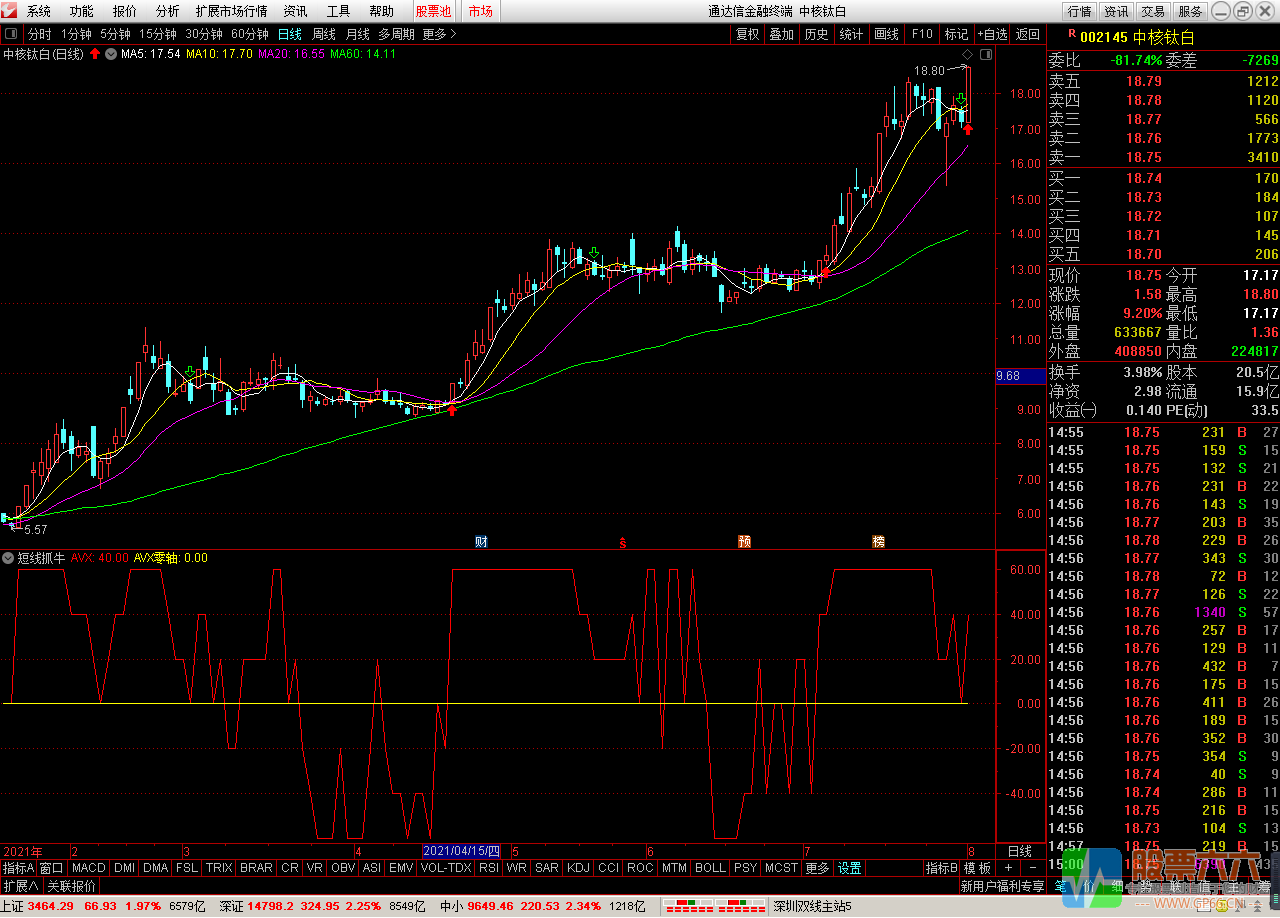Click the diamond icon at chart top-right
1280x918 pixels.
966,54
